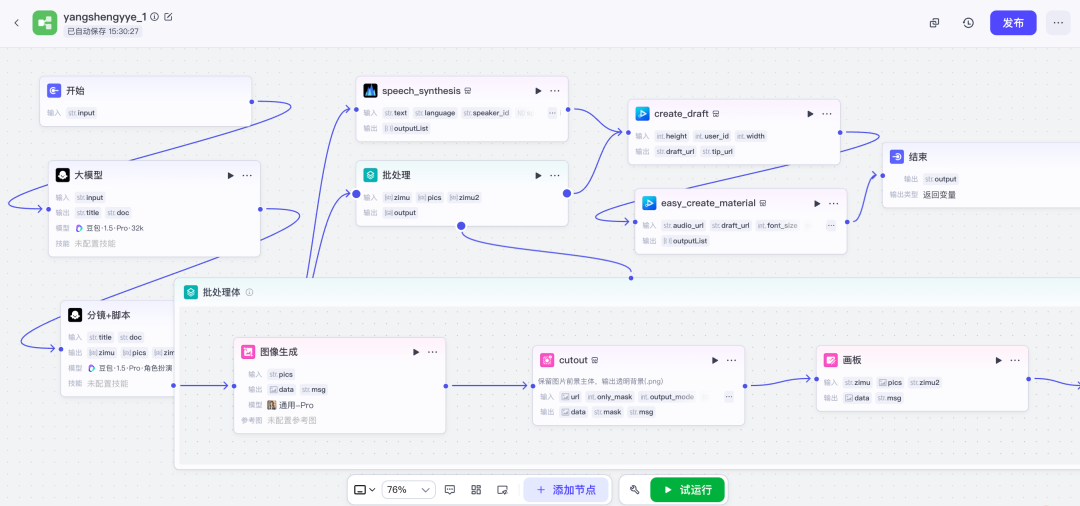Run the speech_synthesis node
Screen dimensions: 1080x506
point(539,91)
